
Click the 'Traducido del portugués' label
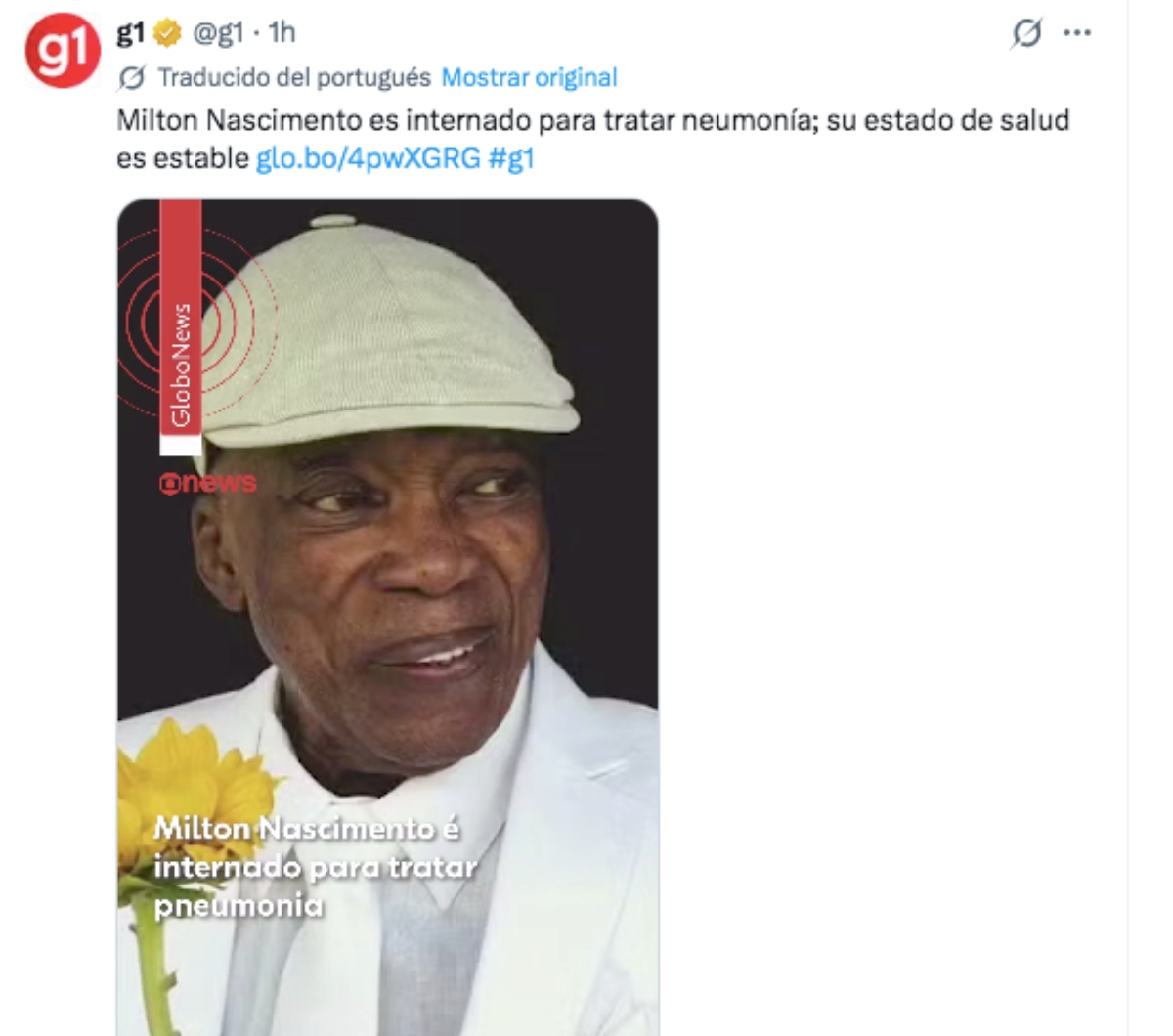(294, 77)
